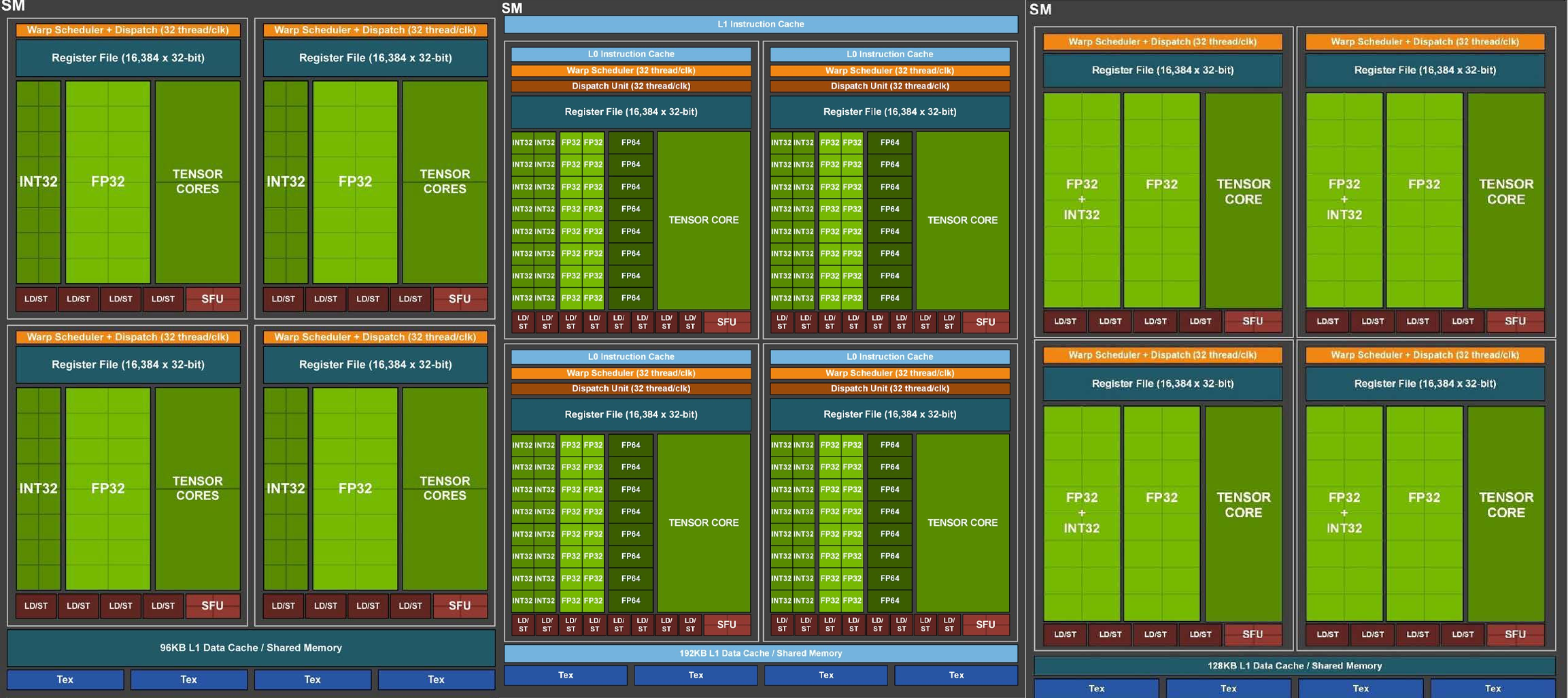
Task: Click the SM label above the right diagram
Action: [1038, 10]
